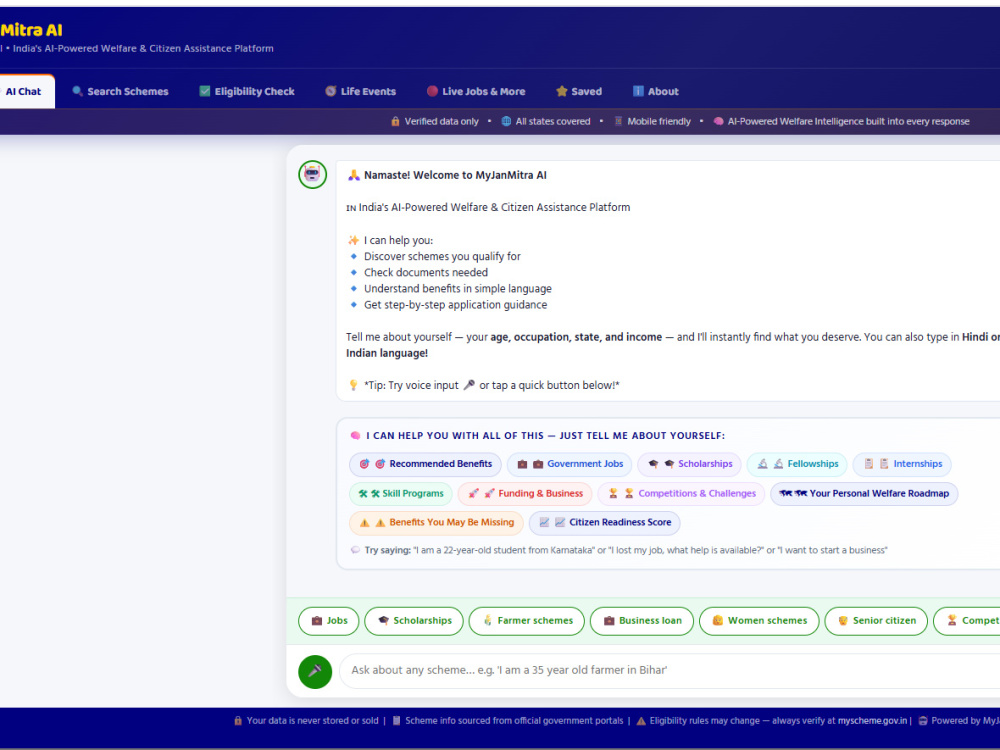Tap the Jobs quick button
Image resolution: width=1000 pixels, height=750 pixels.
[x=329, y=621]
